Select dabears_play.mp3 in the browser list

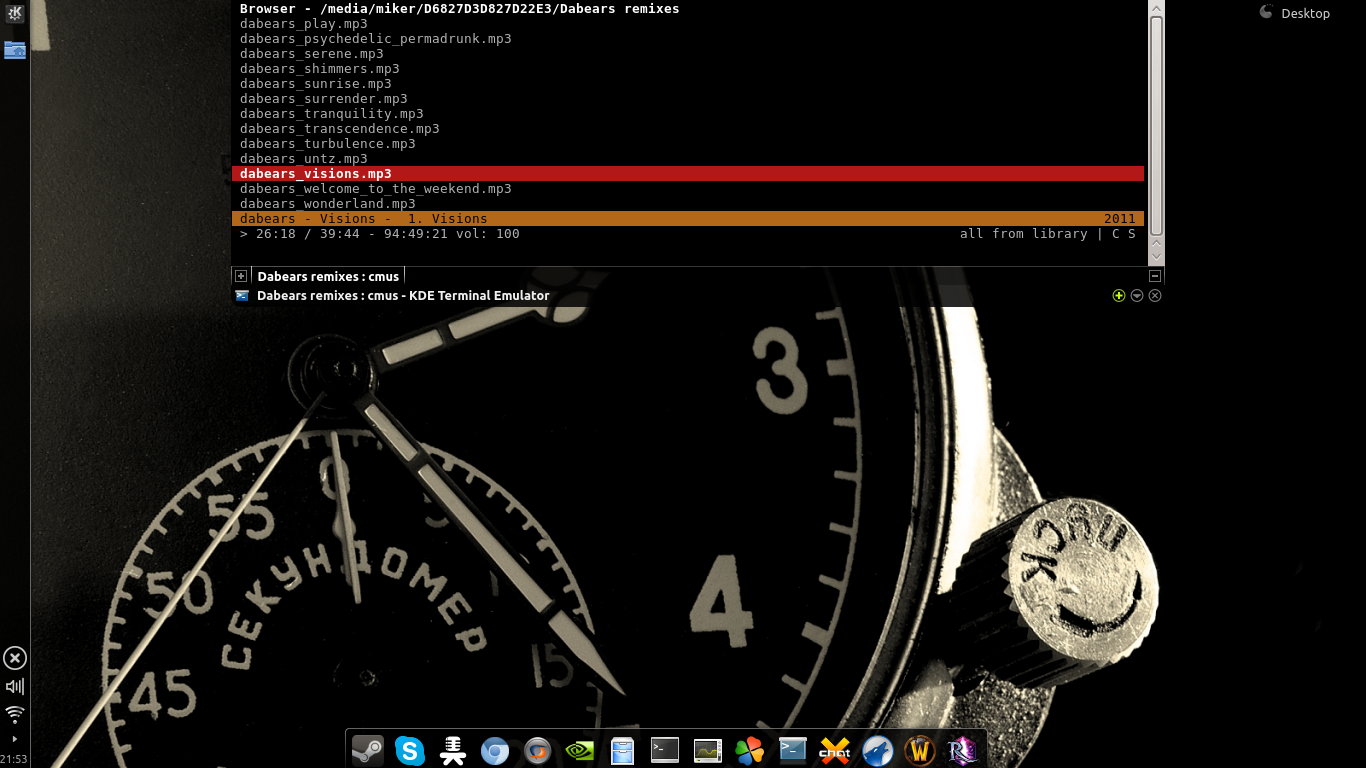click(304, 24)
